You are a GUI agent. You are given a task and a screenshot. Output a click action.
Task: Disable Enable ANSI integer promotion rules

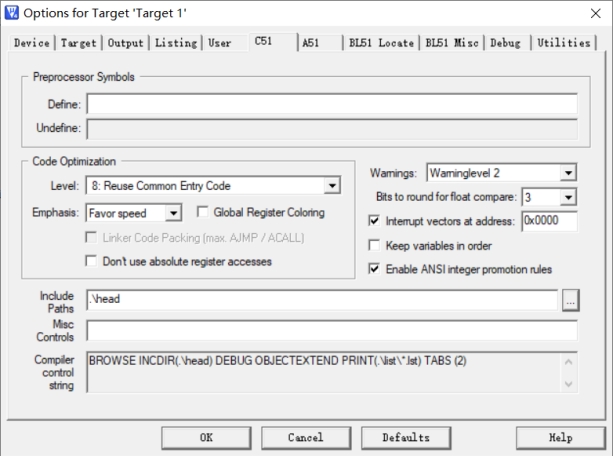375,269
